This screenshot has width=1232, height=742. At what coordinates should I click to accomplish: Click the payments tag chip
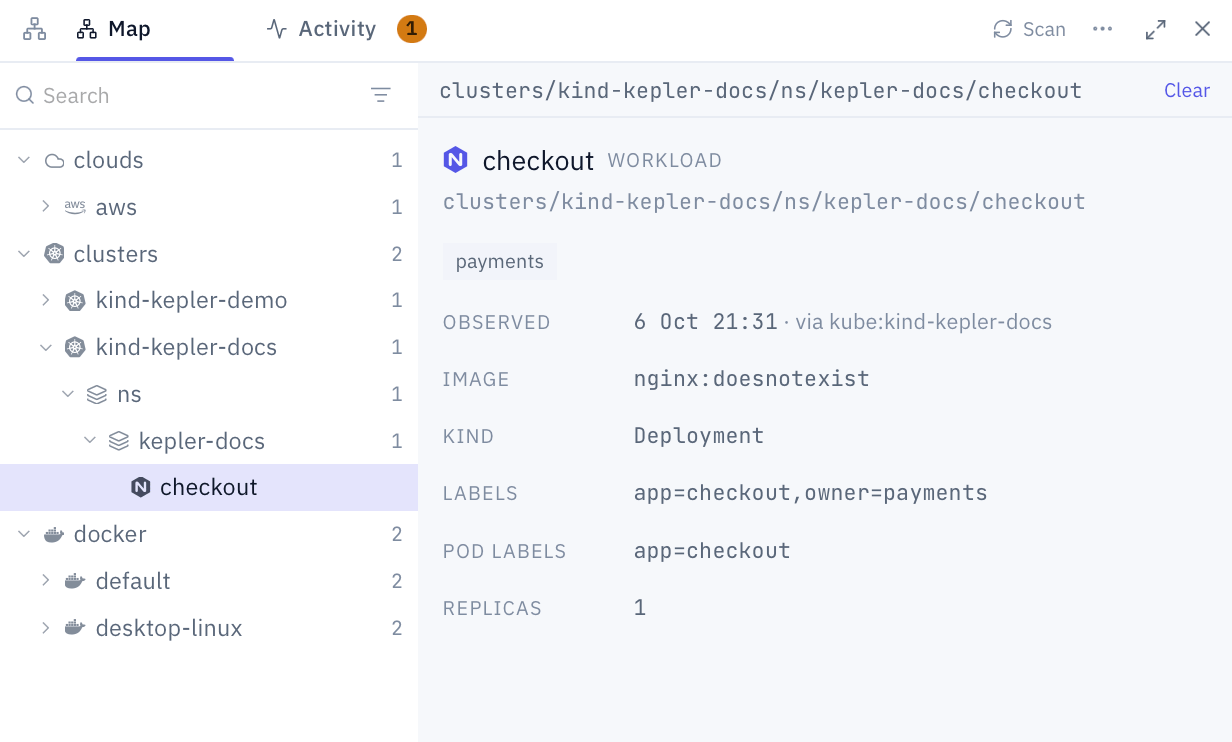click(x=500, y=262)
